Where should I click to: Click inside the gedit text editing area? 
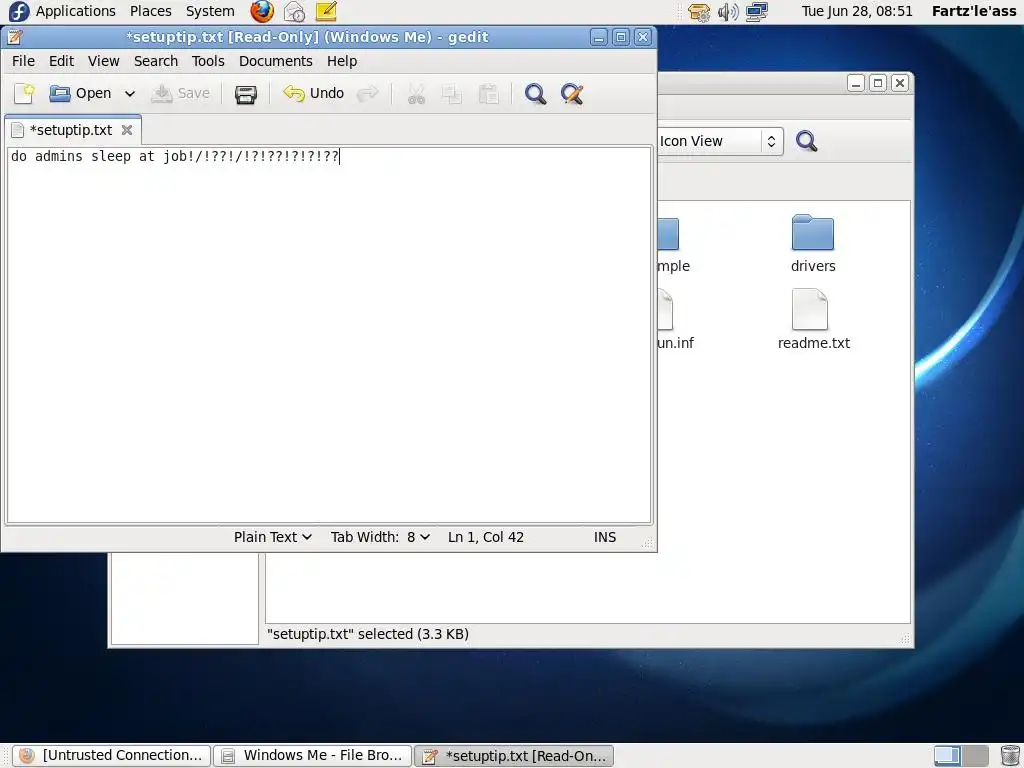(329, 335)
